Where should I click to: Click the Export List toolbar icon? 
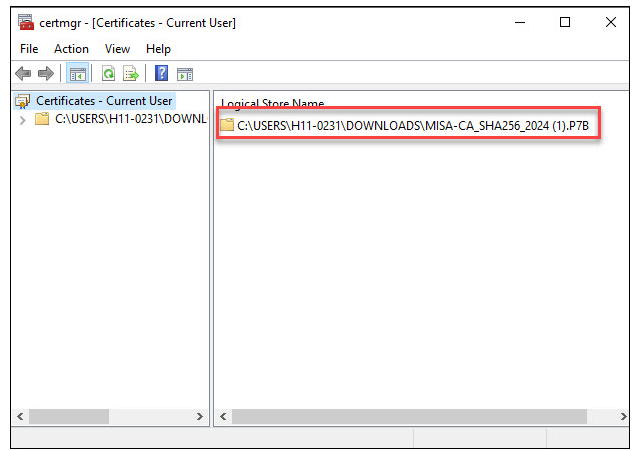coord(129,73)
